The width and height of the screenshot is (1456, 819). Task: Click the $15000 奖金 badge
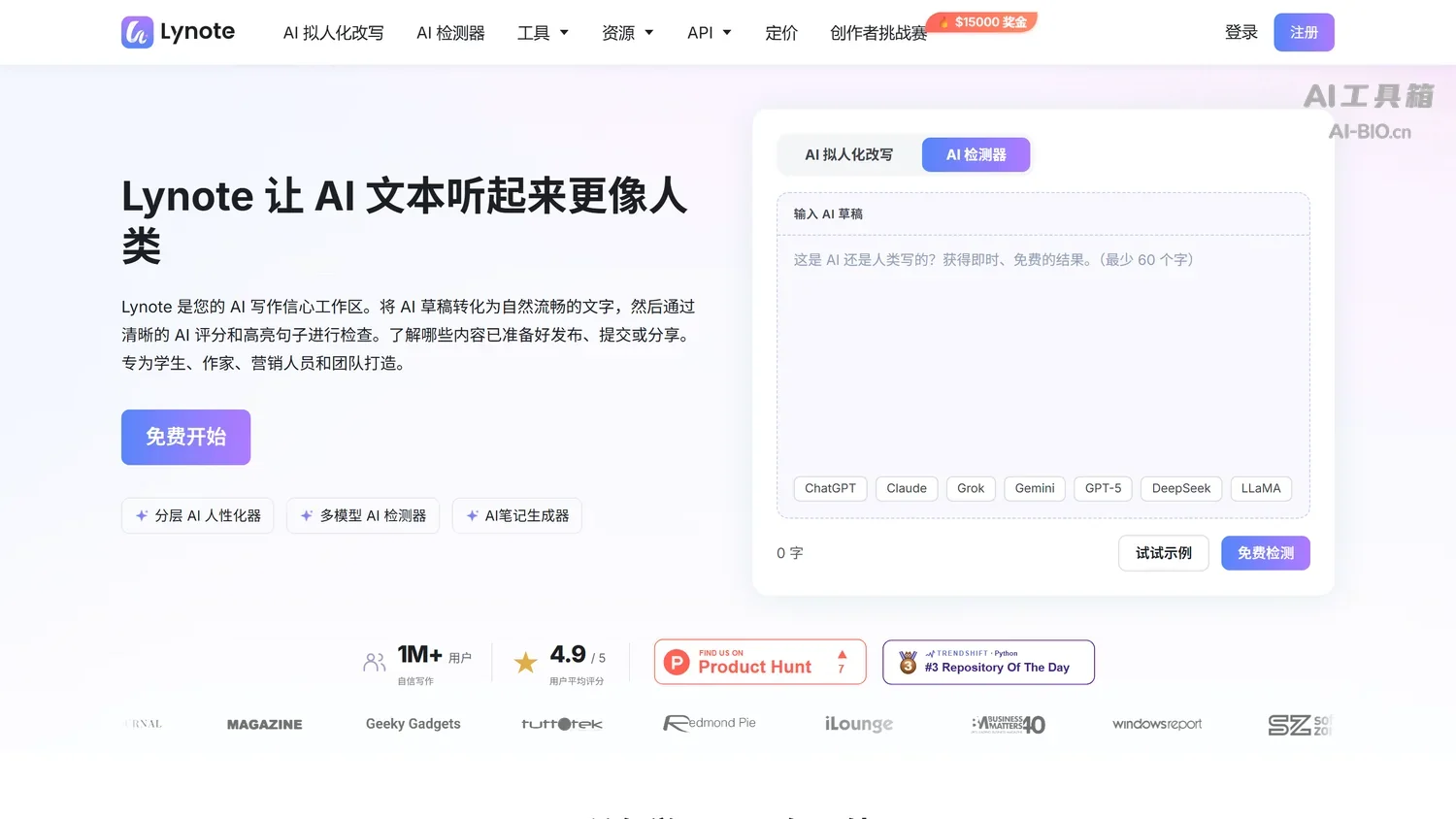982,21
